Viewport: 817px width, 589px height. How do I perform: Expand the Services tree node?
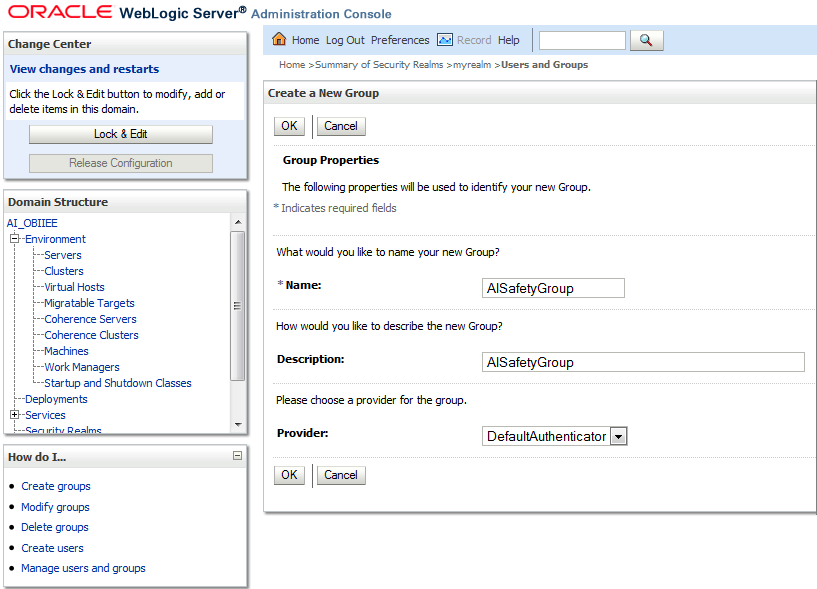(15, 415)
